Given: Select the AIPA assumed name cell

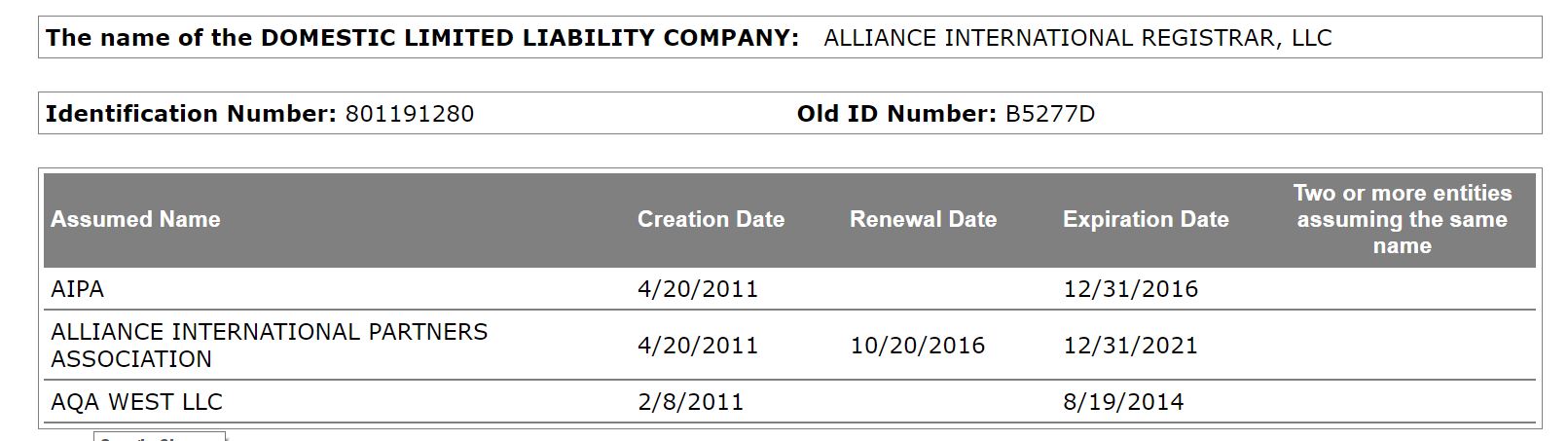Looking at the screenshot, I should click(x=78, y=289).
